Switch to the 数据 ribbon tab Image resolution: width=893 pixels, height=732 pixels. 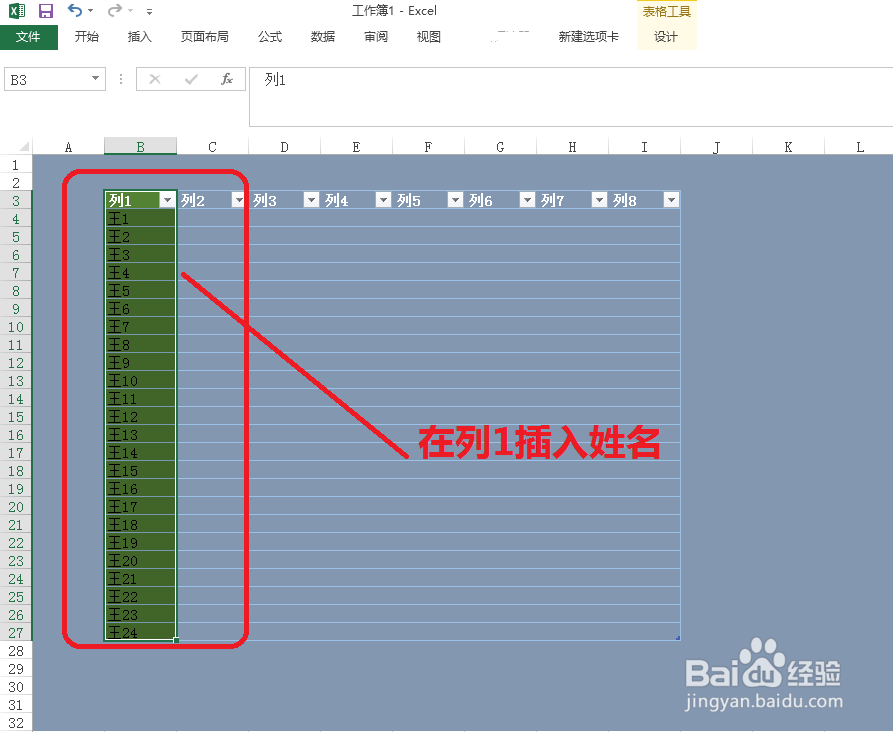coord(322,36)
